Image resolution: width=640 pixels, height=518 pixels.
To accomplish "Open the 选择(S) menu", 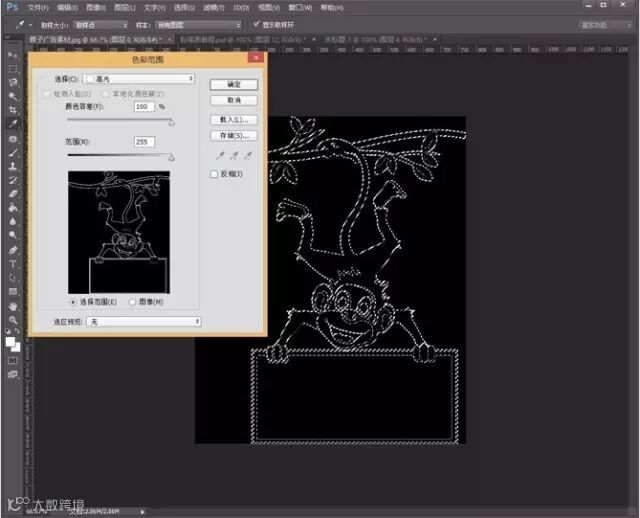I will (x=184, y=8).
